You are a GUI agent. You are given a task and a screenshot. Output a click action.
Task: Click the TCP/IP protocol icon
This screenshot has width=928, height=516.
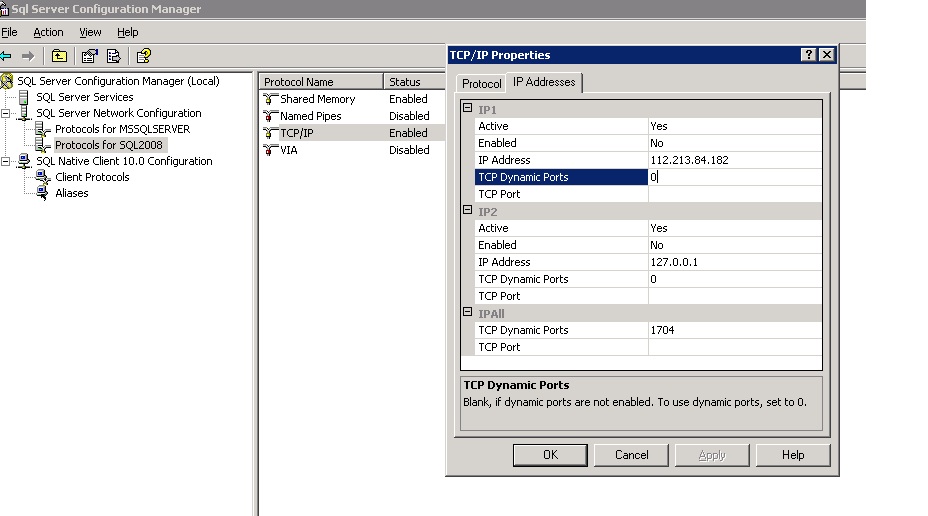click(271, 133)
